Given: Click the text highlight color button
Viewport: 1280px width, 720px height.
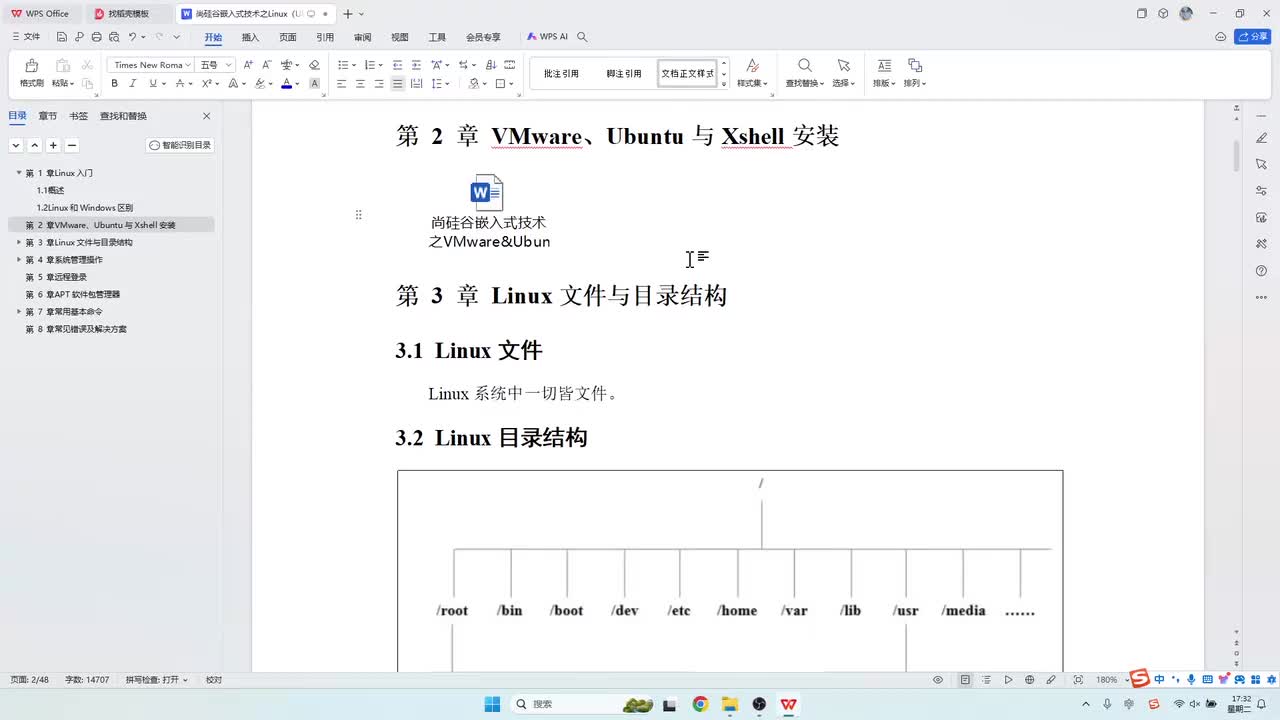Looking at the screenshot, I should tap(259, 84).
